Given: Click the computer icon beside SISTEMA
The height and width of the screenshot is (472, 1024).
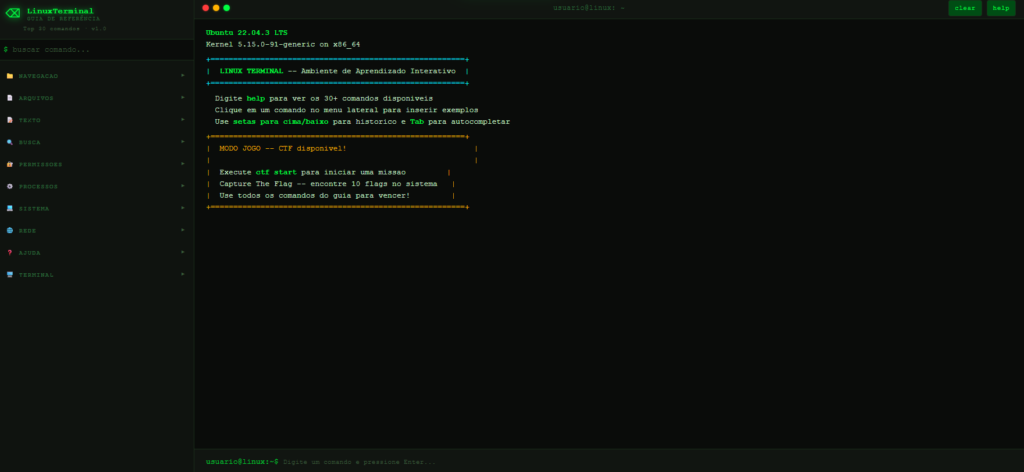Looking at the screenshot, I should [x=10, y=208].
